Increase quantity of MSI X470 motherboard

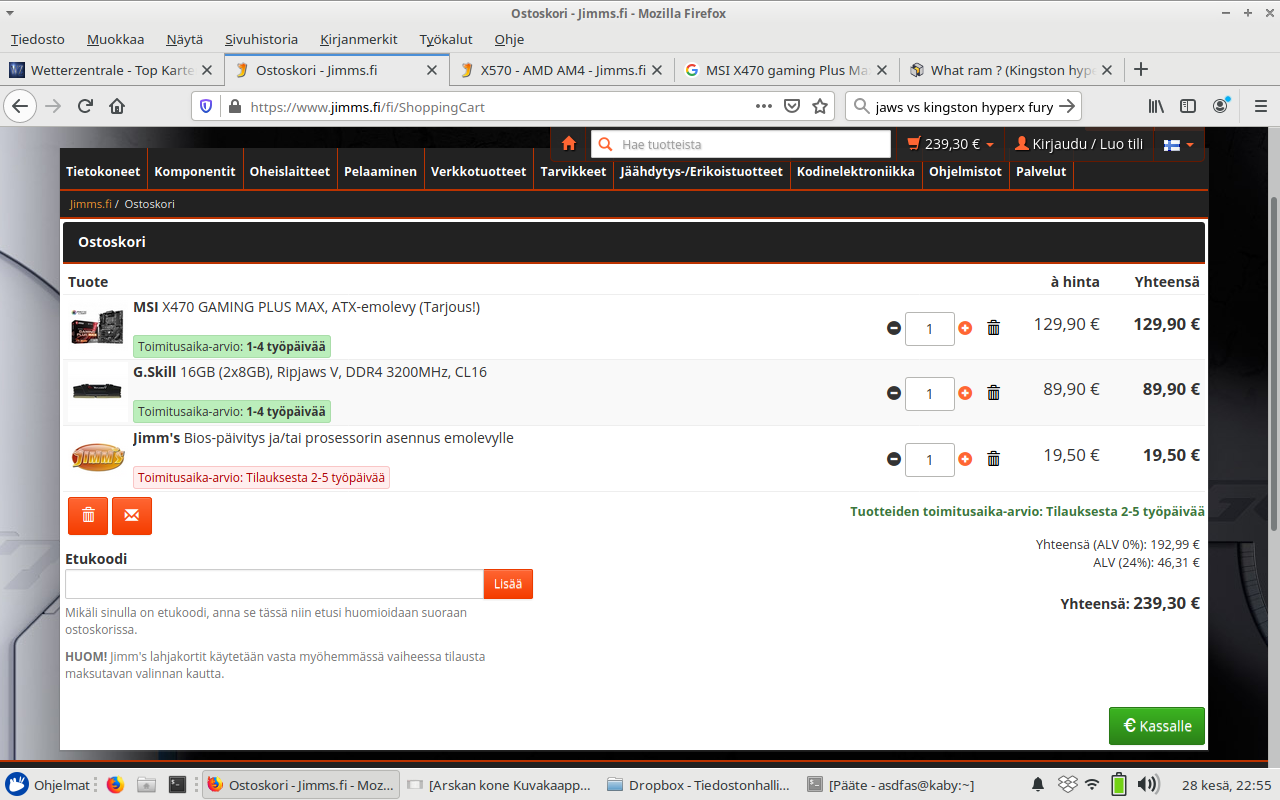coord(965,328)
